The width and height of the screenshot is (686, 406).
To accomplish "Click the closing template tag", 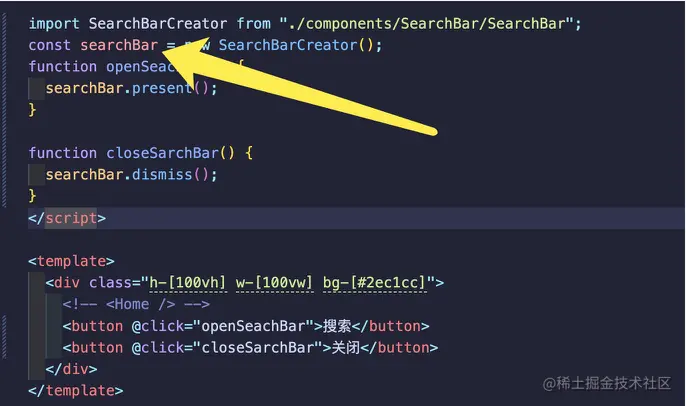I will point(76,391).
